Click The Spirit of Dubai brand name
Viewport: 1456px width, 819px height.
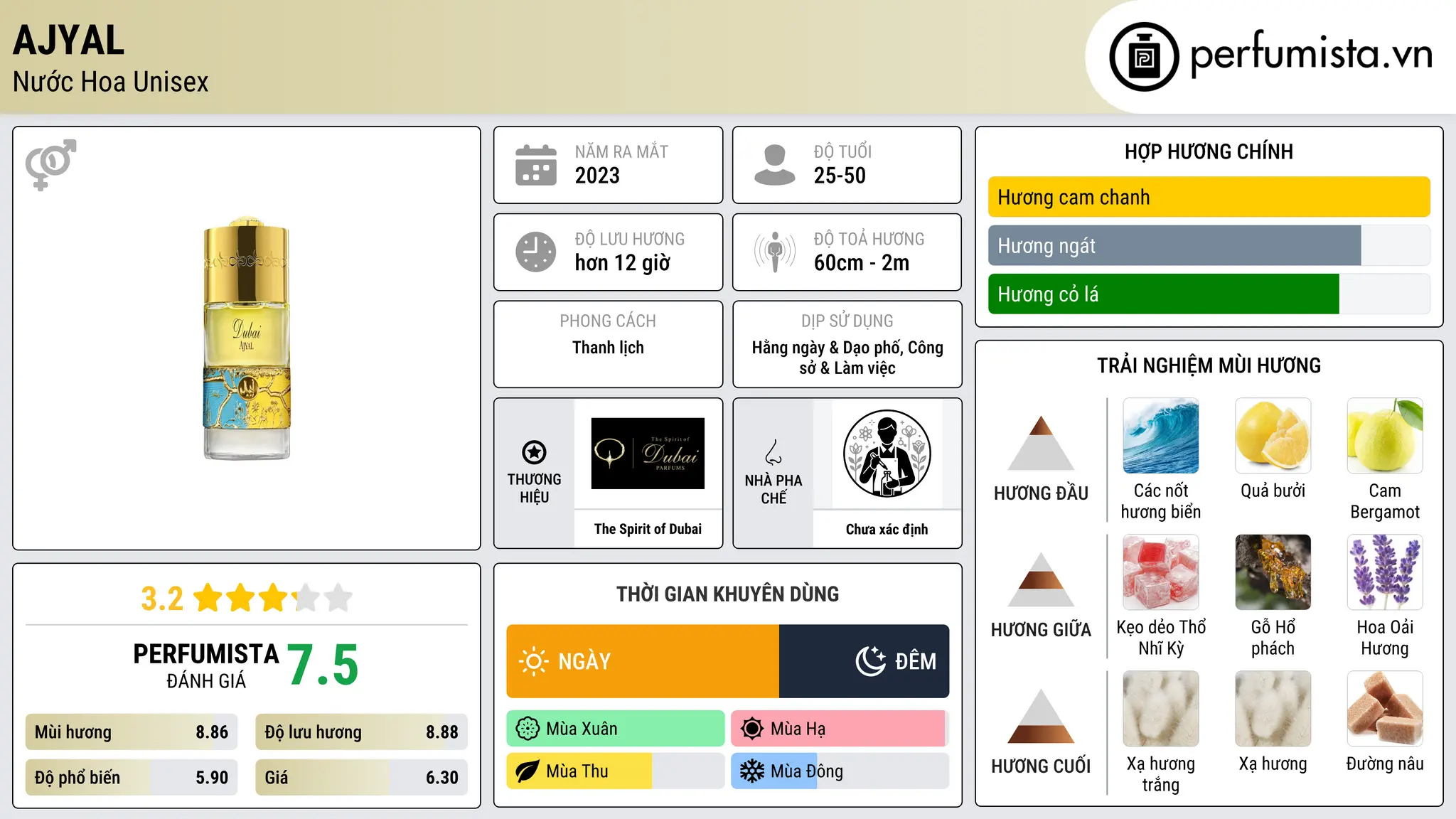pyautogui.click(x=648, y=529)
